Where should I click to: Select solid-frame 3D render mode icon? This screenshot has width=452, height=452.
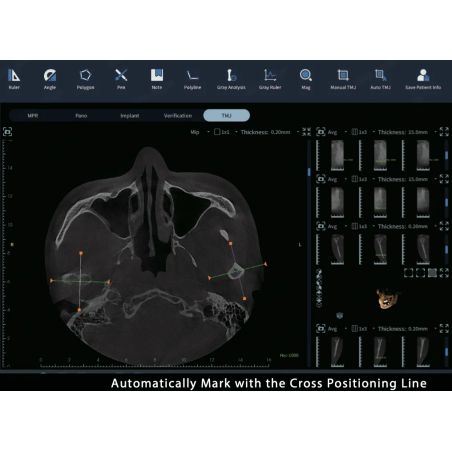[408, 273]
